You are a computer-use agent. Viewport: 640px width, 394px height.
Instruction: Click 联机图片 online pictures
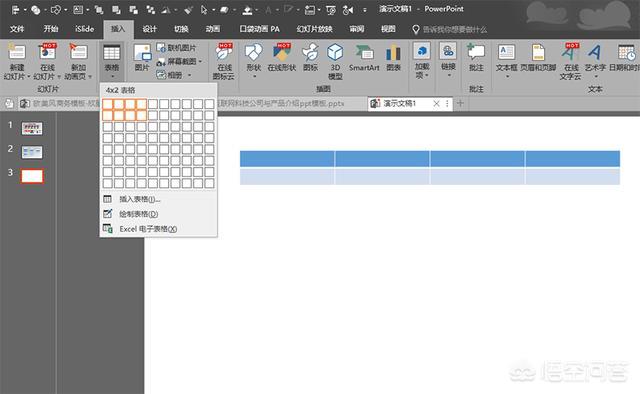[176, 48]
